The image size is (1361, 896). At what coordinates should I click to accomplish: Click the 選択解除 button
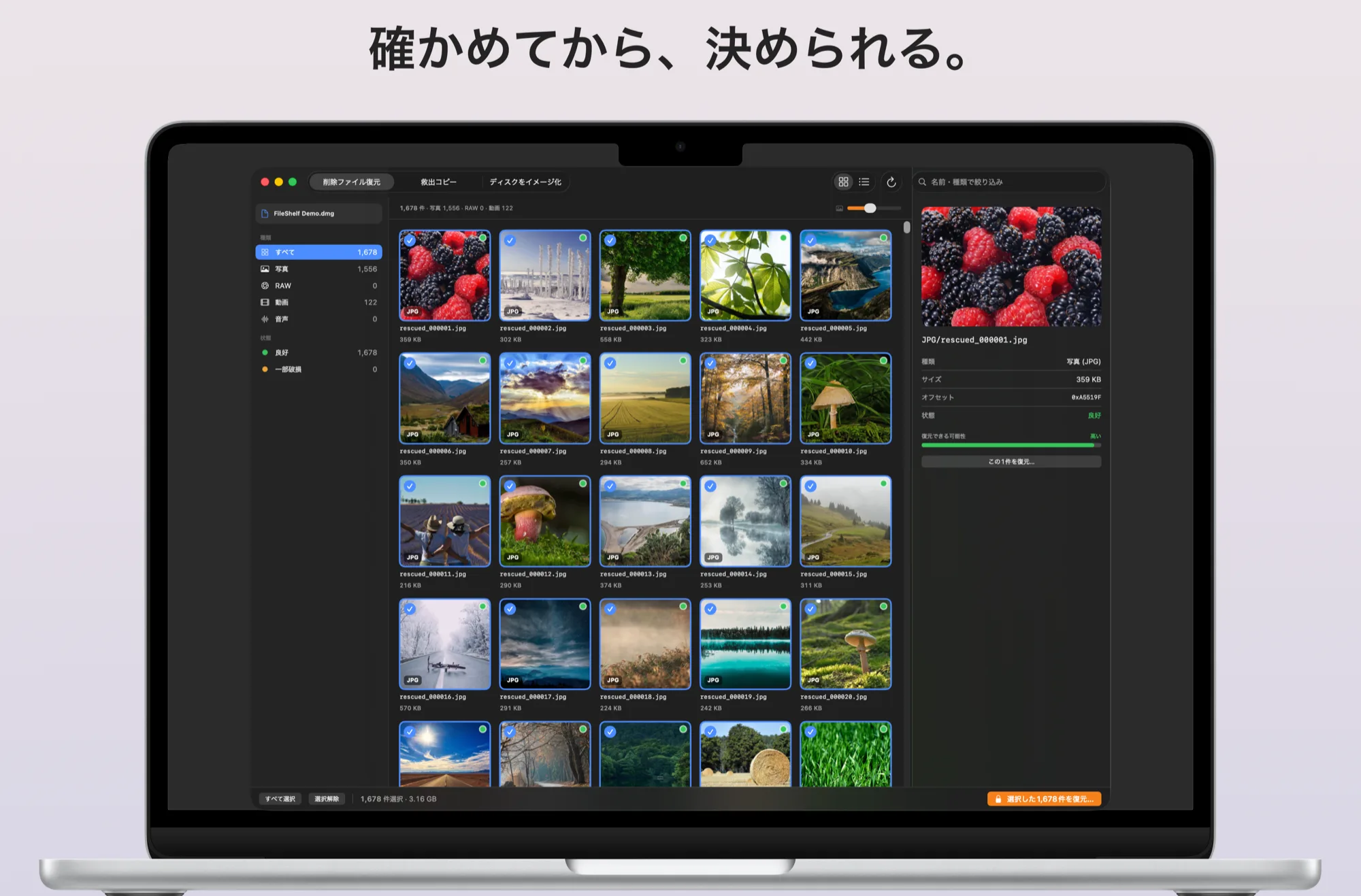pos(327,799)
